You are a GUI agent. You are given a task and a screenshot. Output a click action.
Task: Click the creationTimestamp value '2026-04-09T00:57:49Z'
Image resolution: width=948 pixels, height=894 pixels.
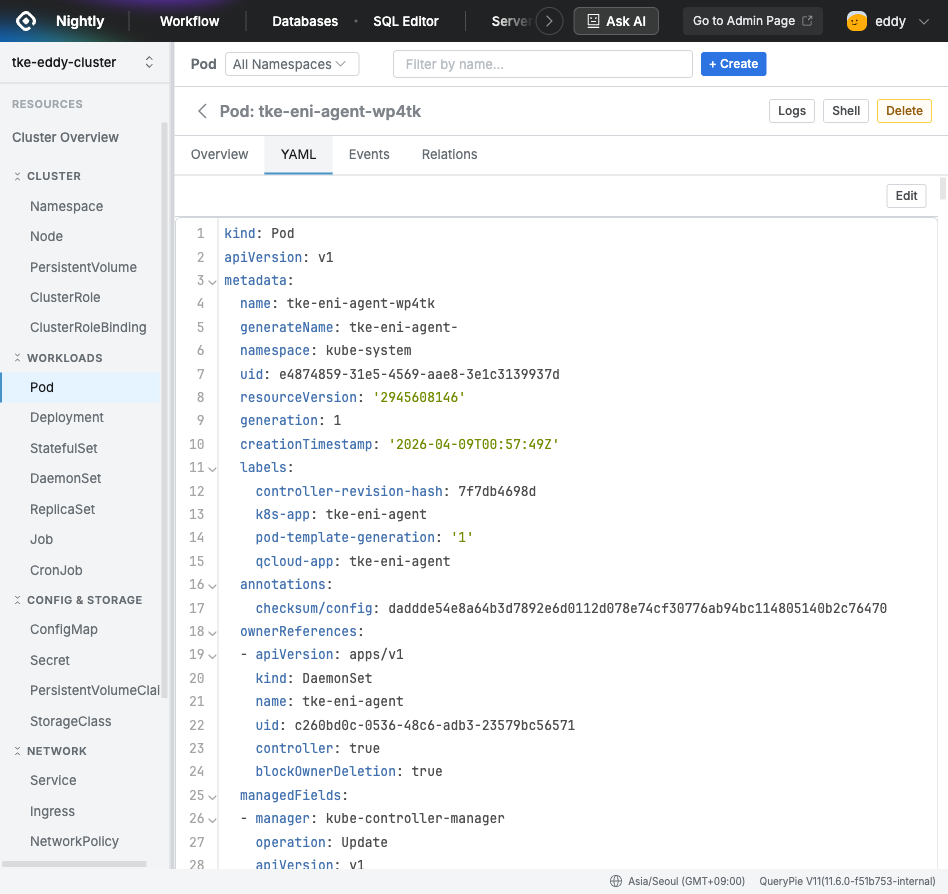473,445
